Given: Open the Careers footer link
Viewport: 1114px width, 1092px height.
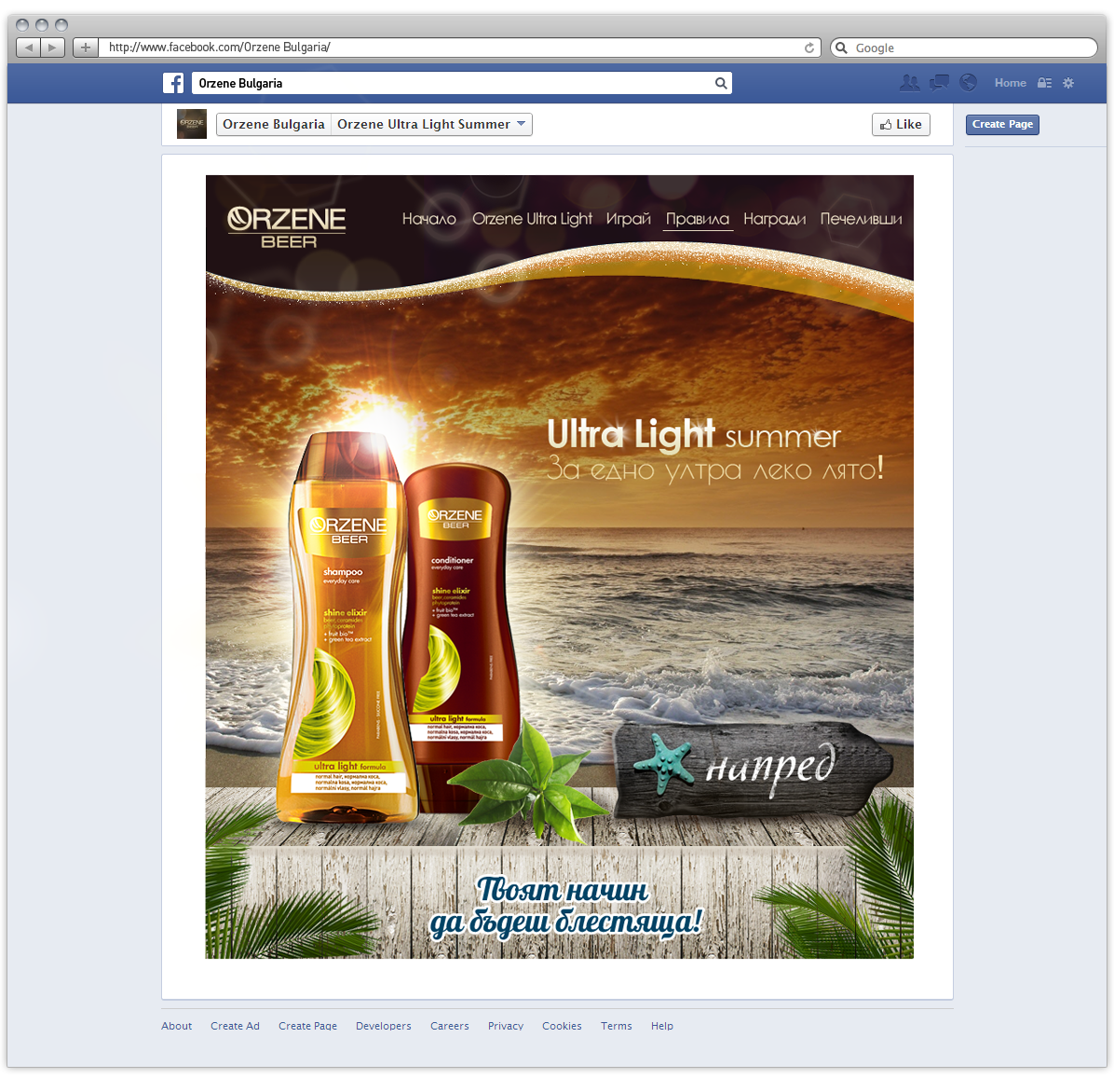Looking at the screenshot, I should point(450,1026).
